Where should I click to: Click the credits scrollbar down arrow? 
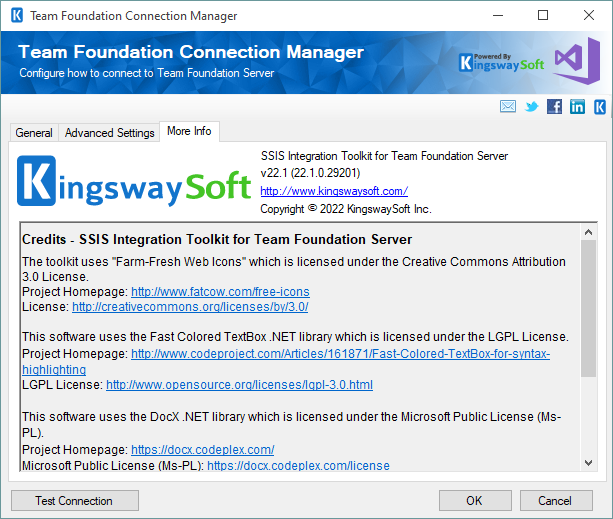coord(588,463)
